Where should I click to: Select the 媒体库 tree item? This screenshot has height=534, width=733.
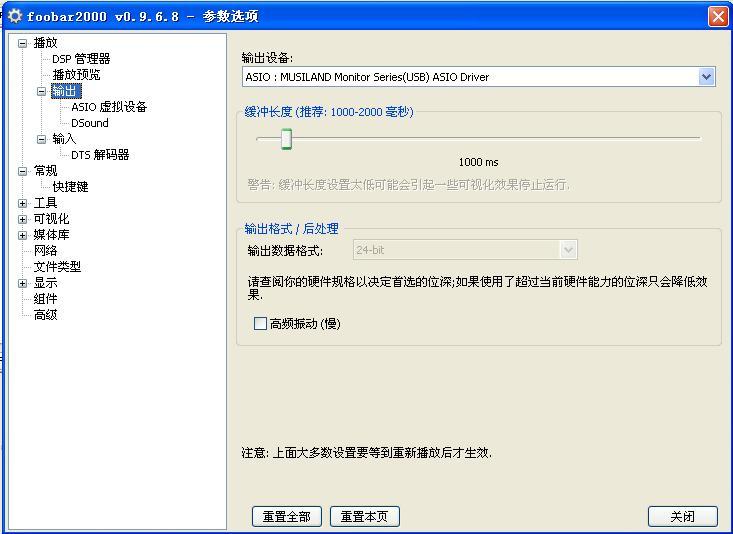[51, 235]
